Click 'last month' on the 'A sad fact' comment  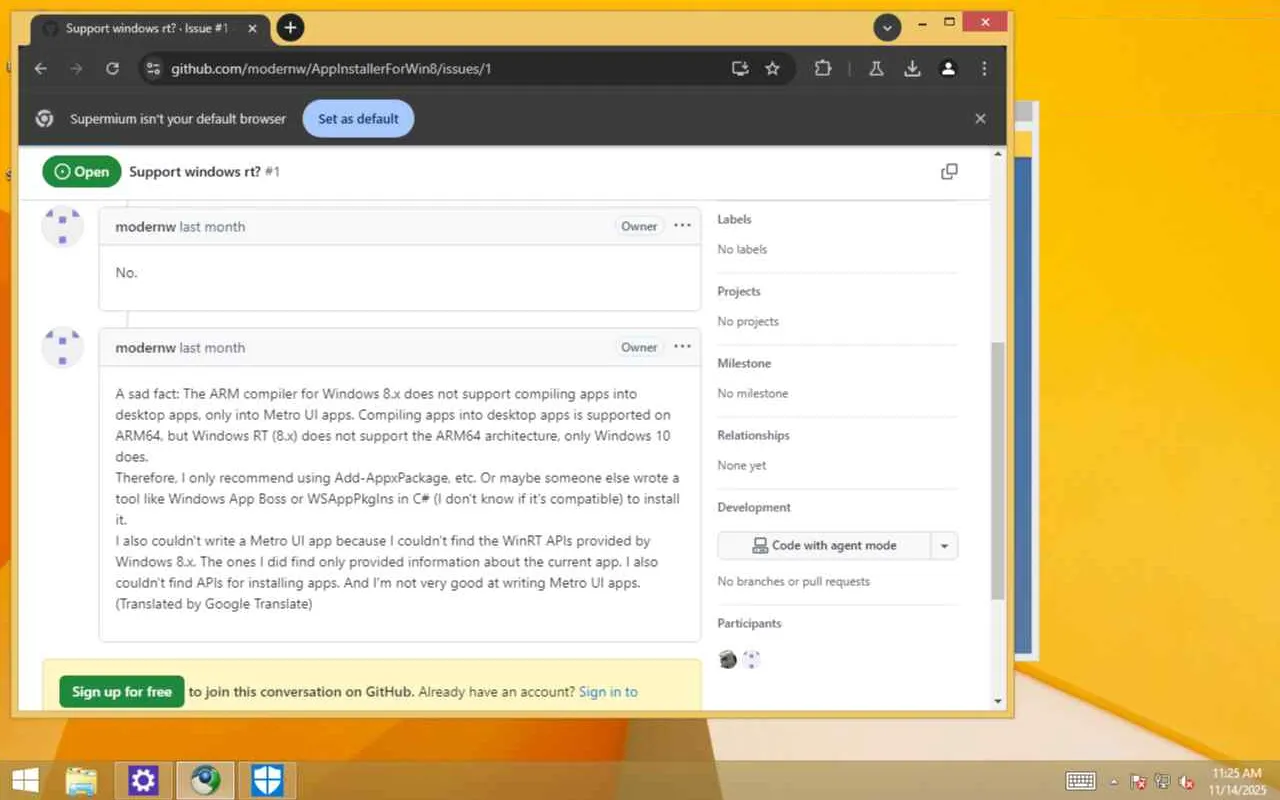[x=212, y=348]
